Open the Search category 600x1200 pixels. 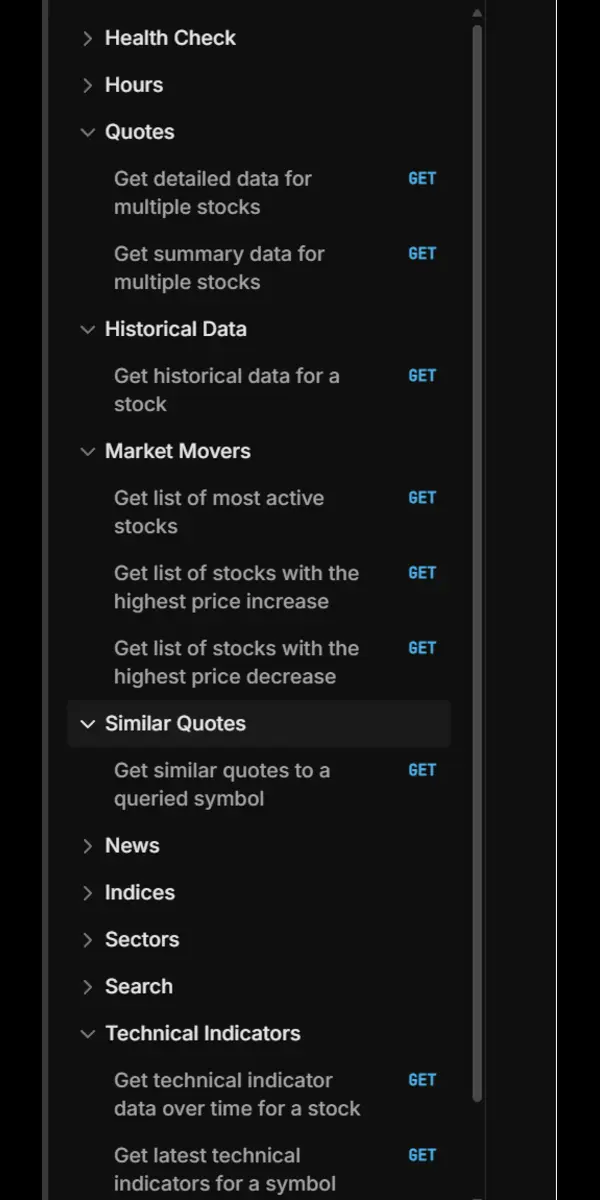point(138,986)
